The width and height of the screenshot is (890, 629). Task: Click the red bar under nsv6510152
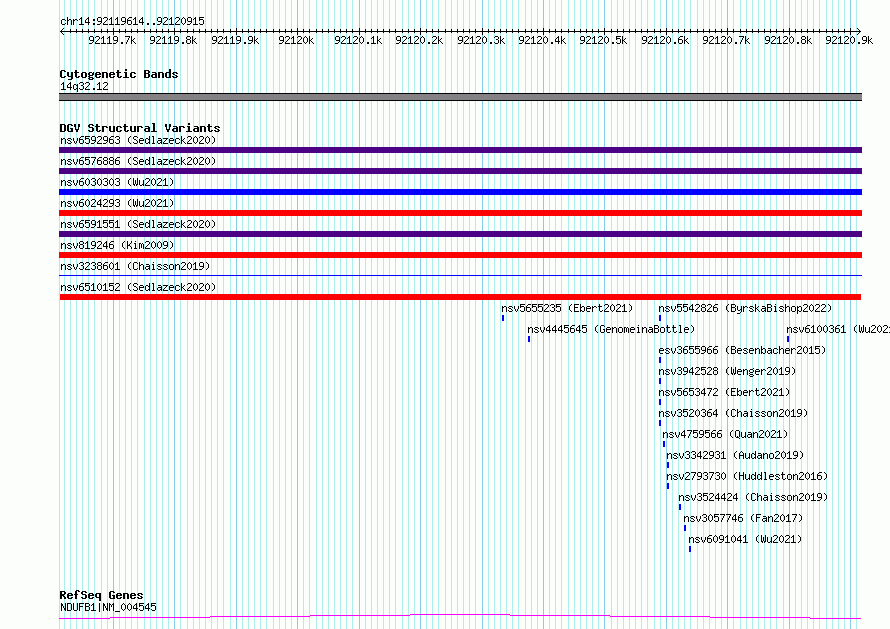click(x=460, y=297)
